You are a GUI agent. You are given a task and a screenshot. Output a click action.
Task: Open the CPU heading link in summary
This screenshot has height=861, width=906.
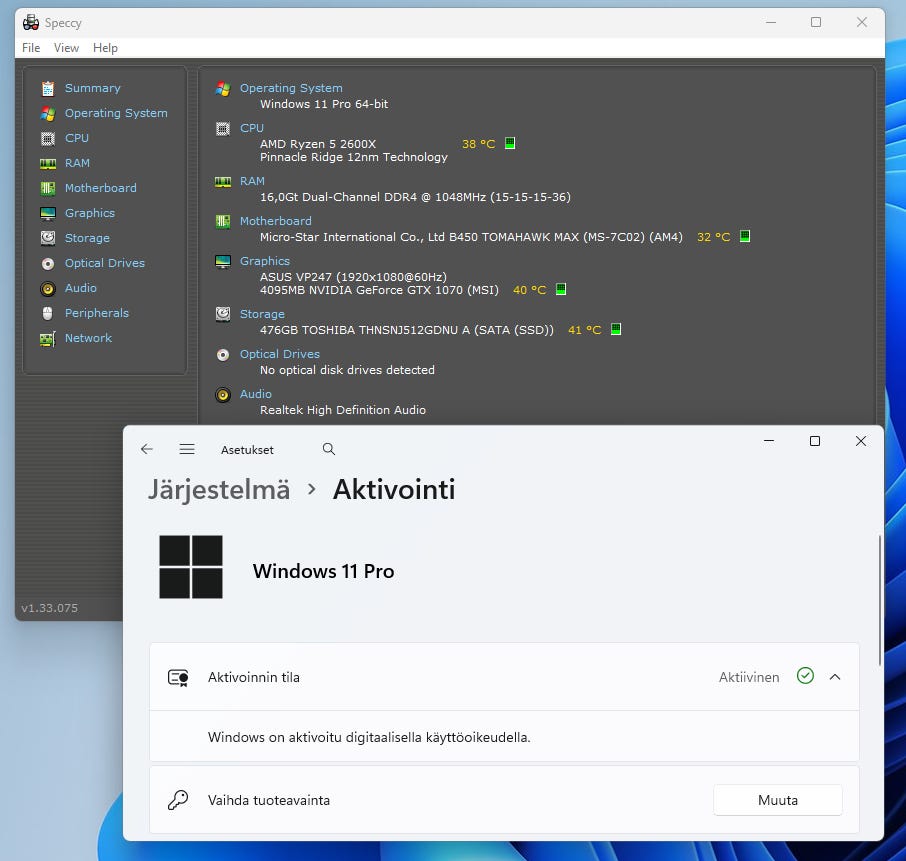click(x=252, y=128)
